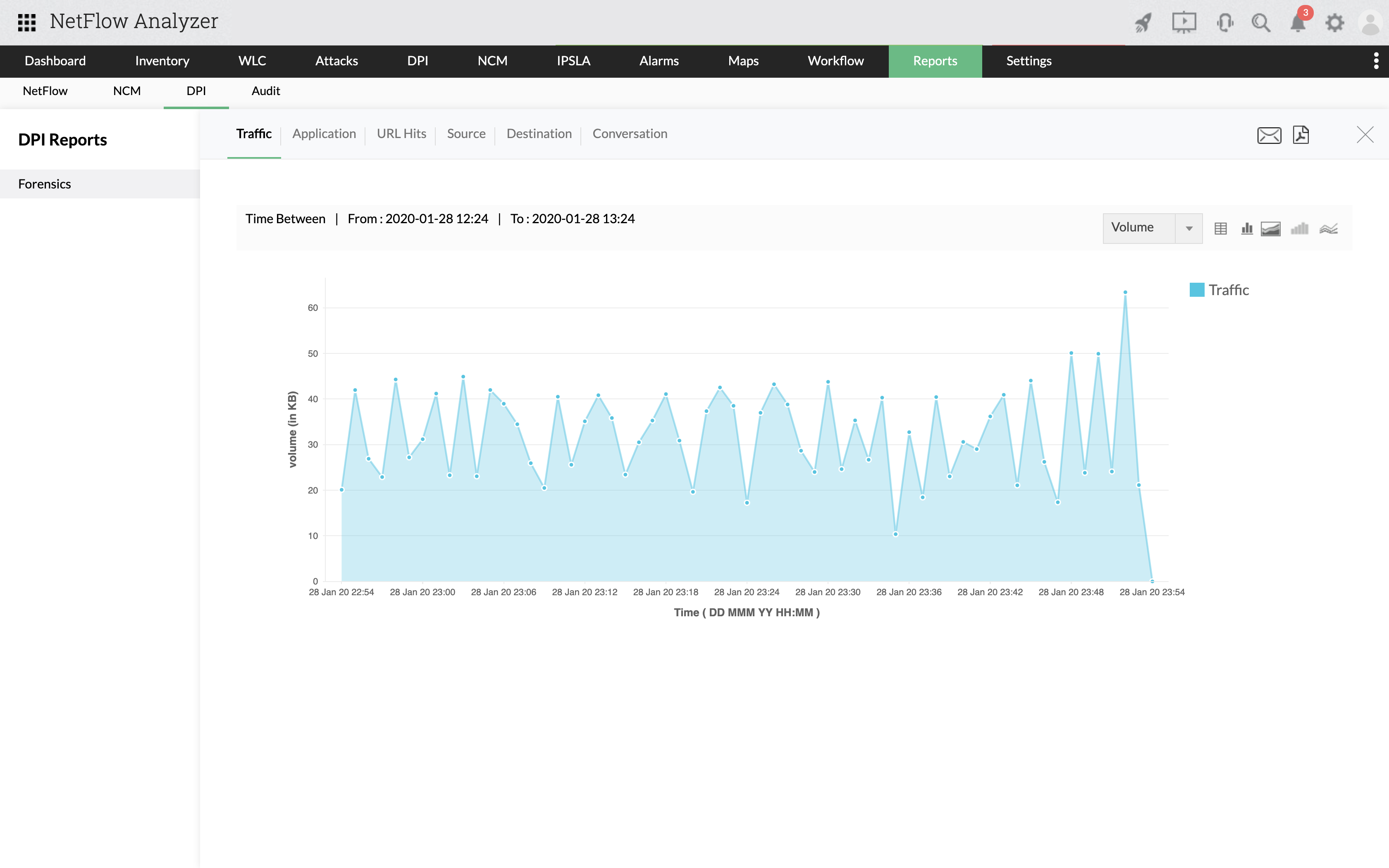Screen dimensions: 1389x868
Task: Open the Volume dropdown
Action: tap(1152, 228)
